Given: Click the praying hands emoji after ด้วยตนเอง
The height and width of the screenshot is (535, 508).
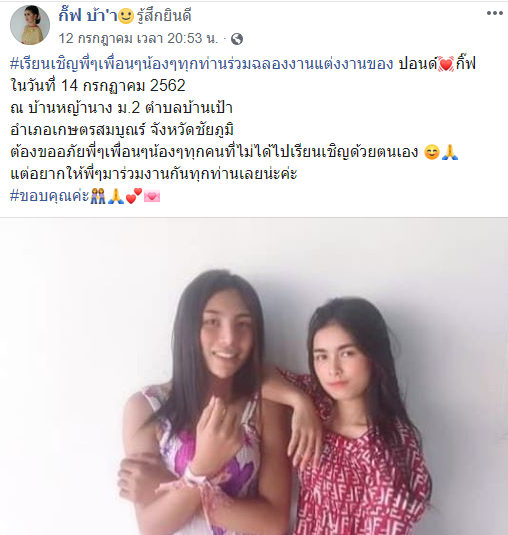Looking at the screenshot, I should click(450, 152).
